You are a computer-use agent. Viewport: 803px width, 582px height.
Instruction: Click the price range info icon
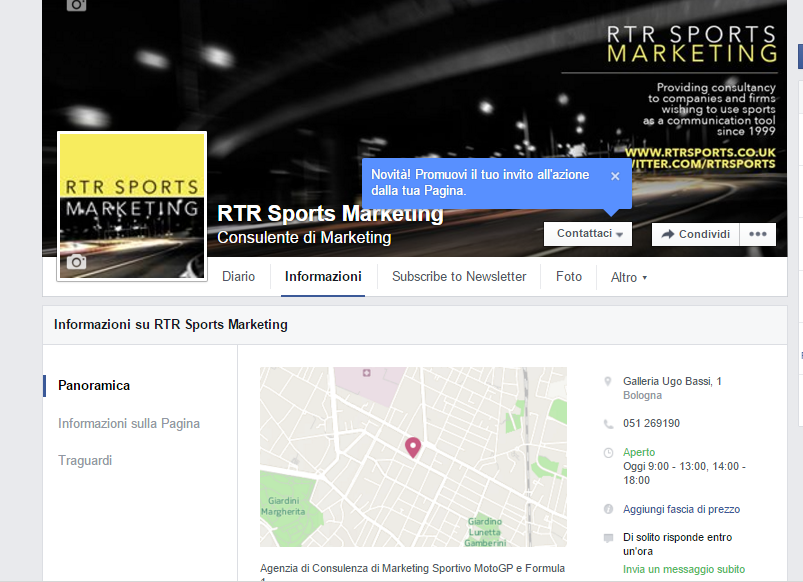pos(608,509)
